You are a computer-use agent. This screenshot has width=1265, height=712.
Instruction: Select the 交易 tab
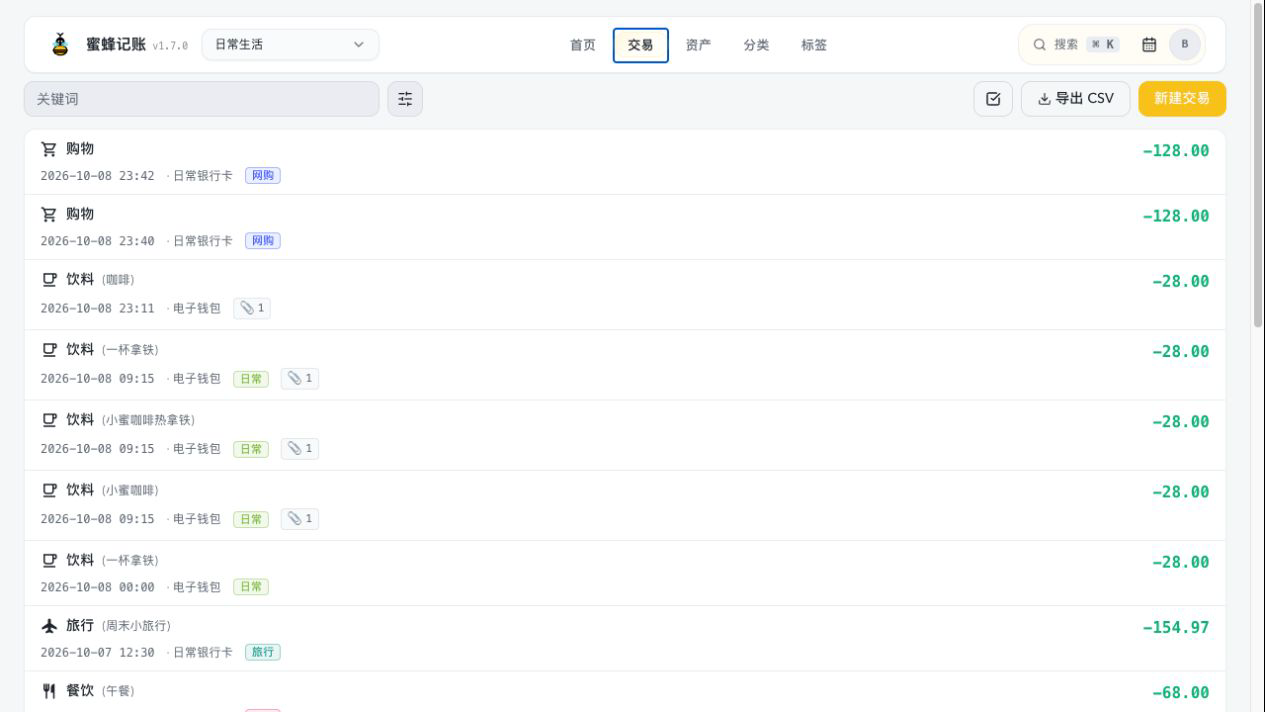coord(641,45)
